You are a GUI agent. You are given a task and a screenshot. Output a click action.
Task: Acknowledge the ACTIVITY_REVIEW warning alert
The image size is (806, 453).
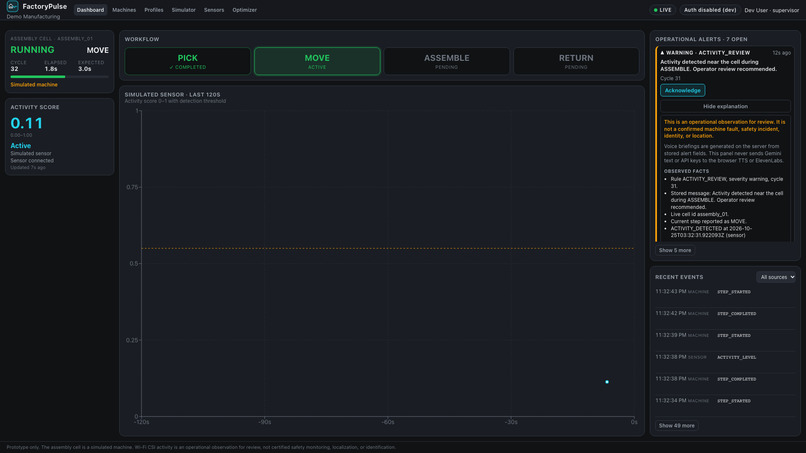(683, 90)
